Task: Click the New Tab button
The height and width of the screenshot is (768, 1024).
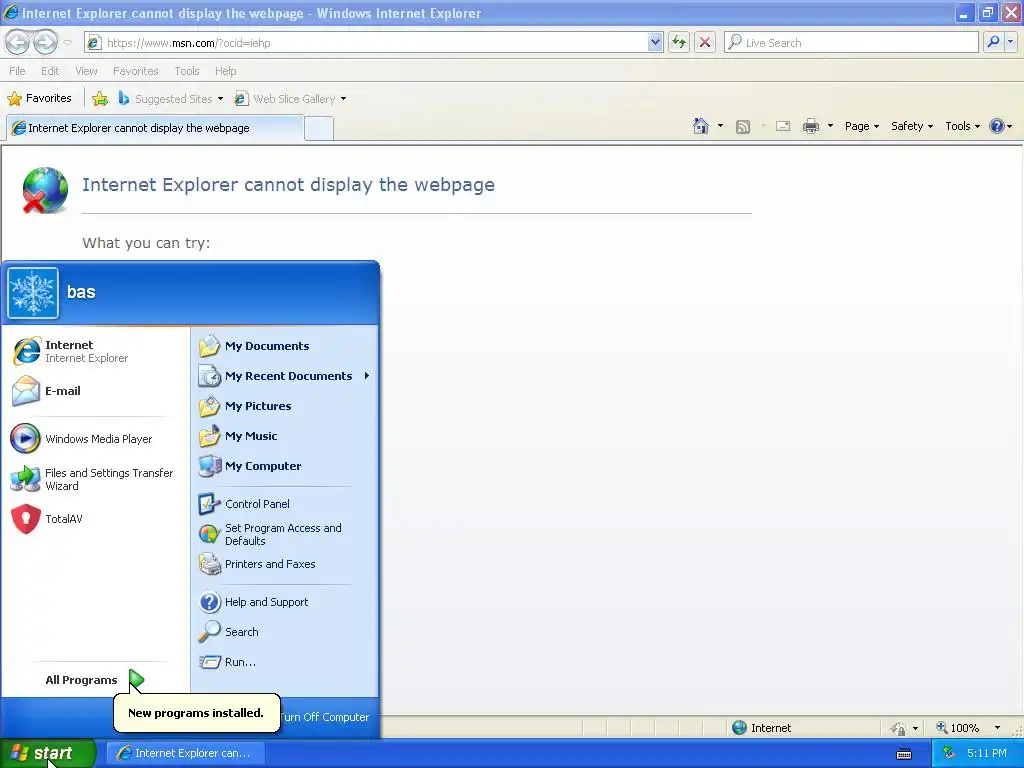Action: coord(319,129)
